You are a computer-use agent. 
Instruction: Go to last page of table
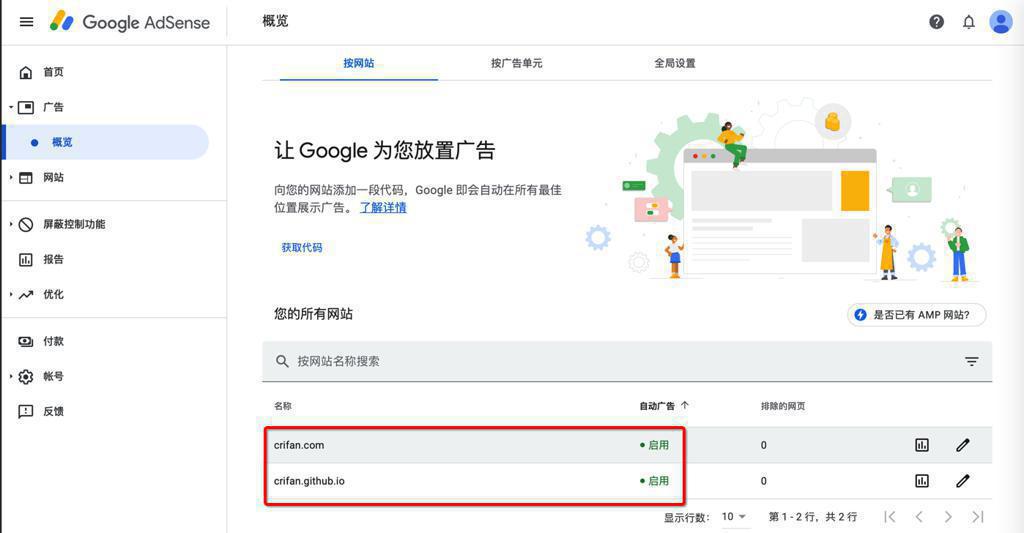[978, 517]
